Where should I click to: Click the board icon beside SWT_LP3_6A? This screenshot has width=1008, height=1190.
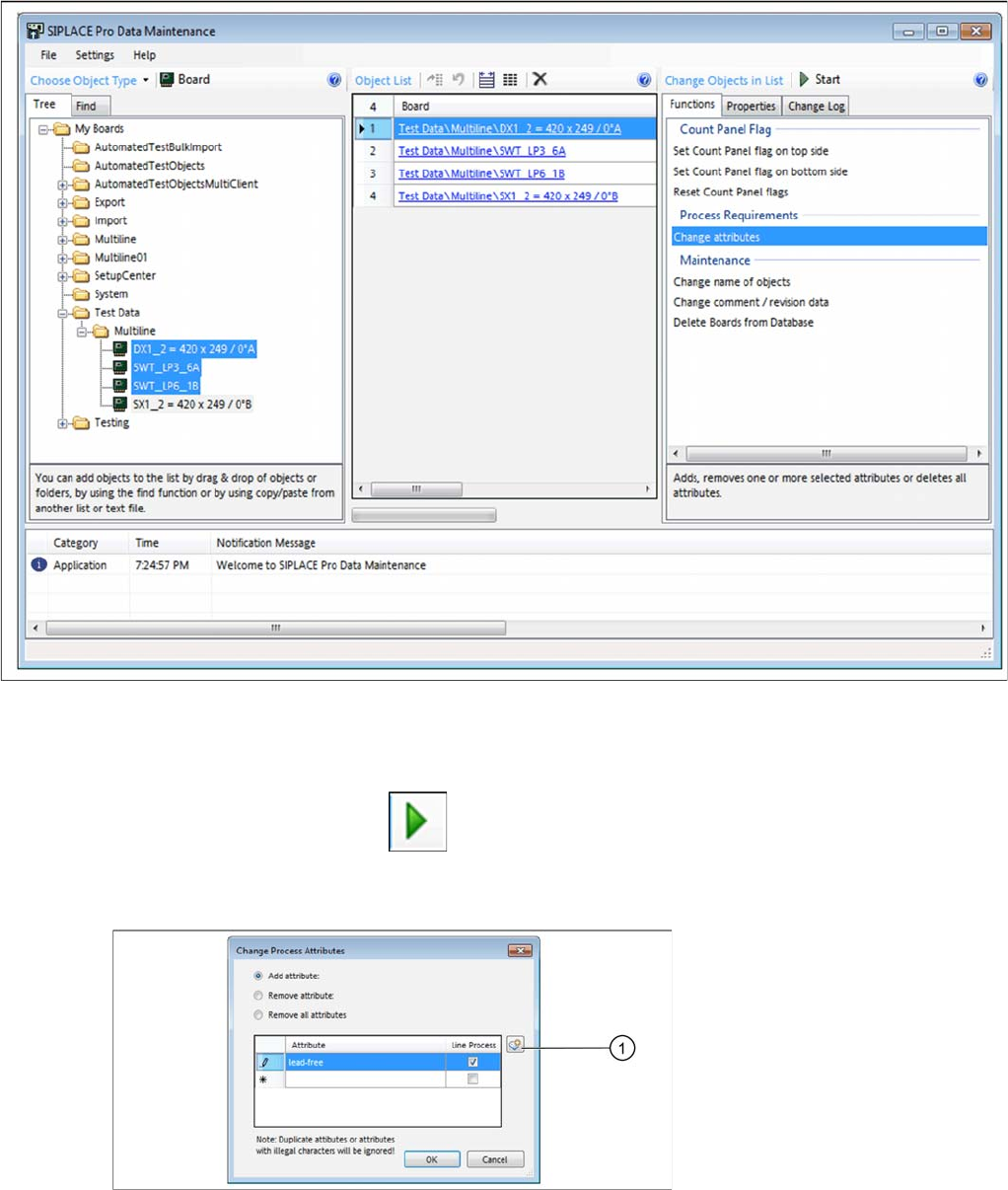pyautogui.click(x=119, y=367)
